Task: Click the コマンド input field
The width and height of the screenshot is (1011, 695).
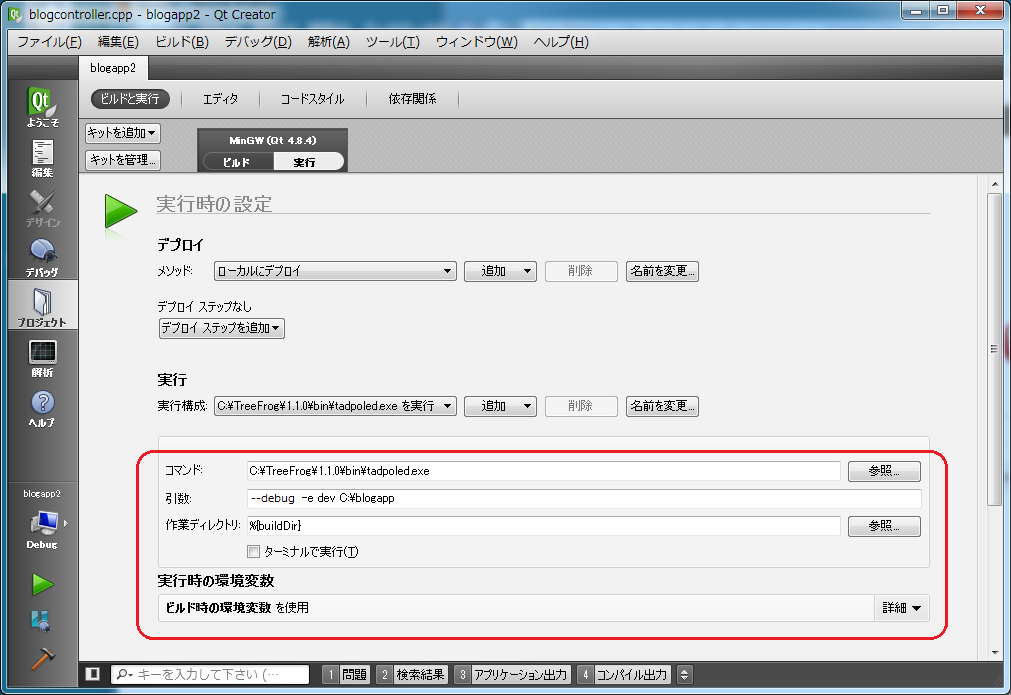Action: (544, 471)
